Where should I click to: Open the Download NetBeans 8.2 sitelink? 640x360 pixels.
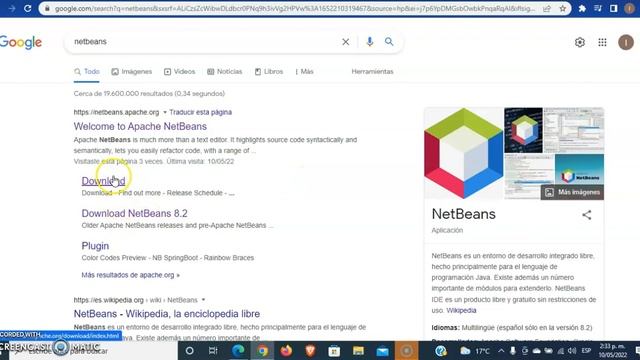[134, 213]
